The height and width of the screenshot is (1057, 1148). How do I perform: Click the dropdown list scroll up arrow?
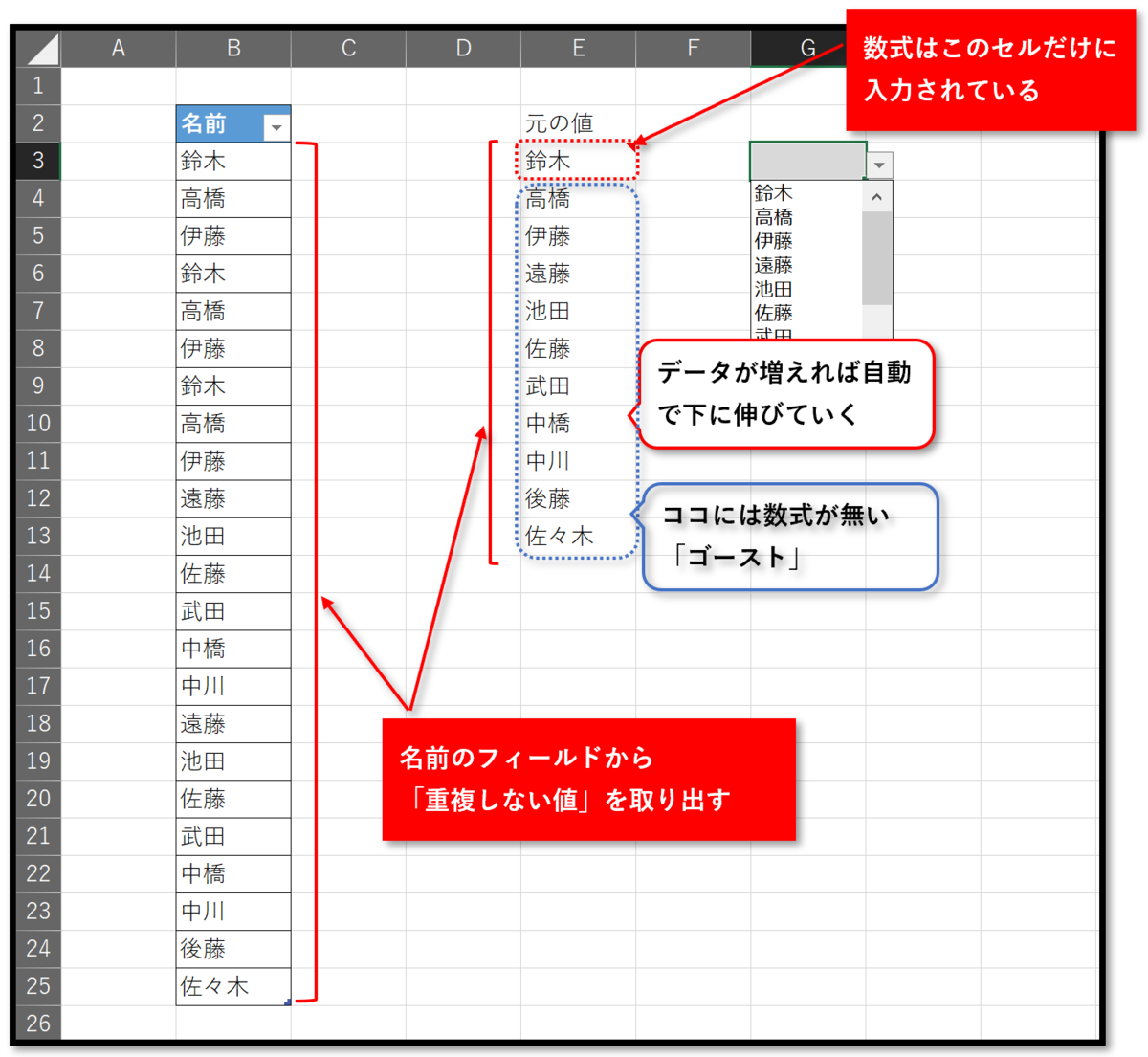click(x=877, y=196)
